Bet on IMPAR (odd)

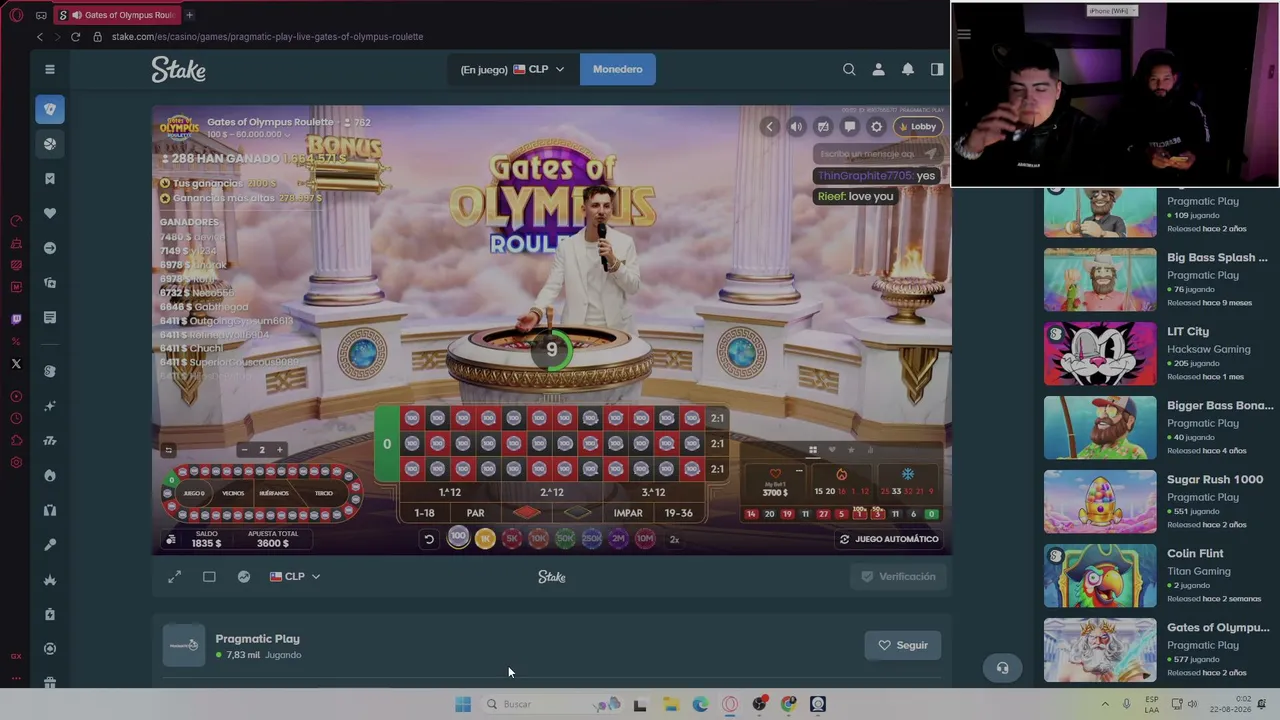click(628, 513)
